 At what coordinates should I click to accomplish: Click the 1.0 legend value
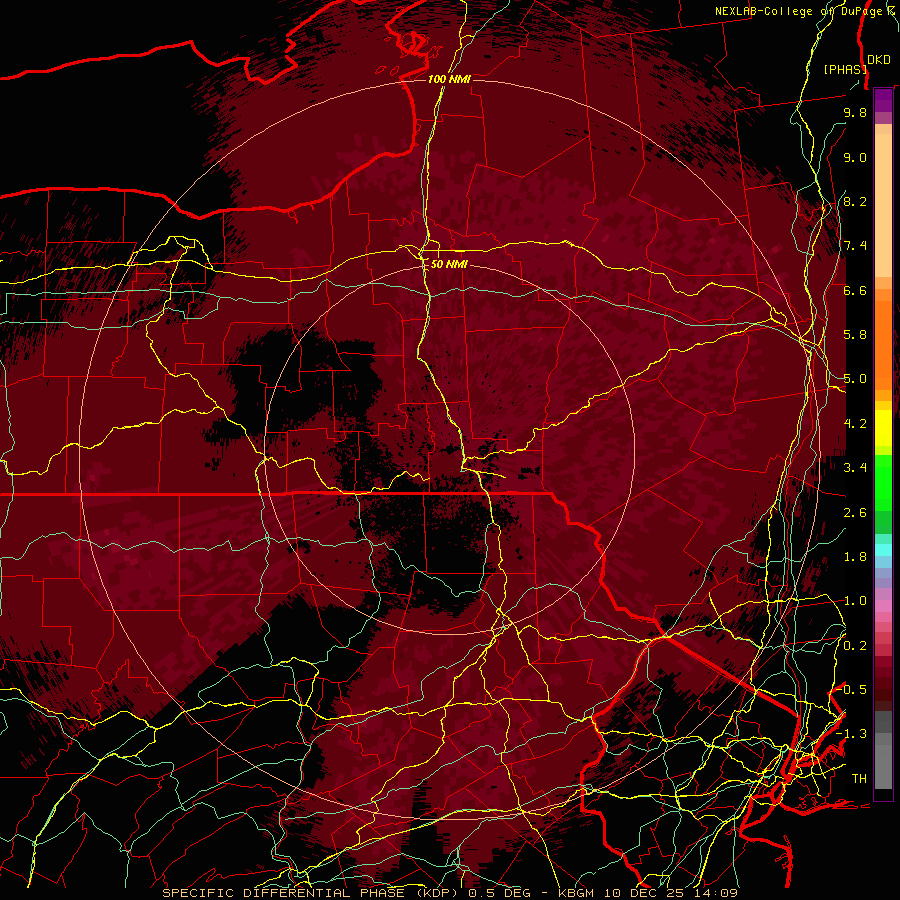[x=855, y=601]
